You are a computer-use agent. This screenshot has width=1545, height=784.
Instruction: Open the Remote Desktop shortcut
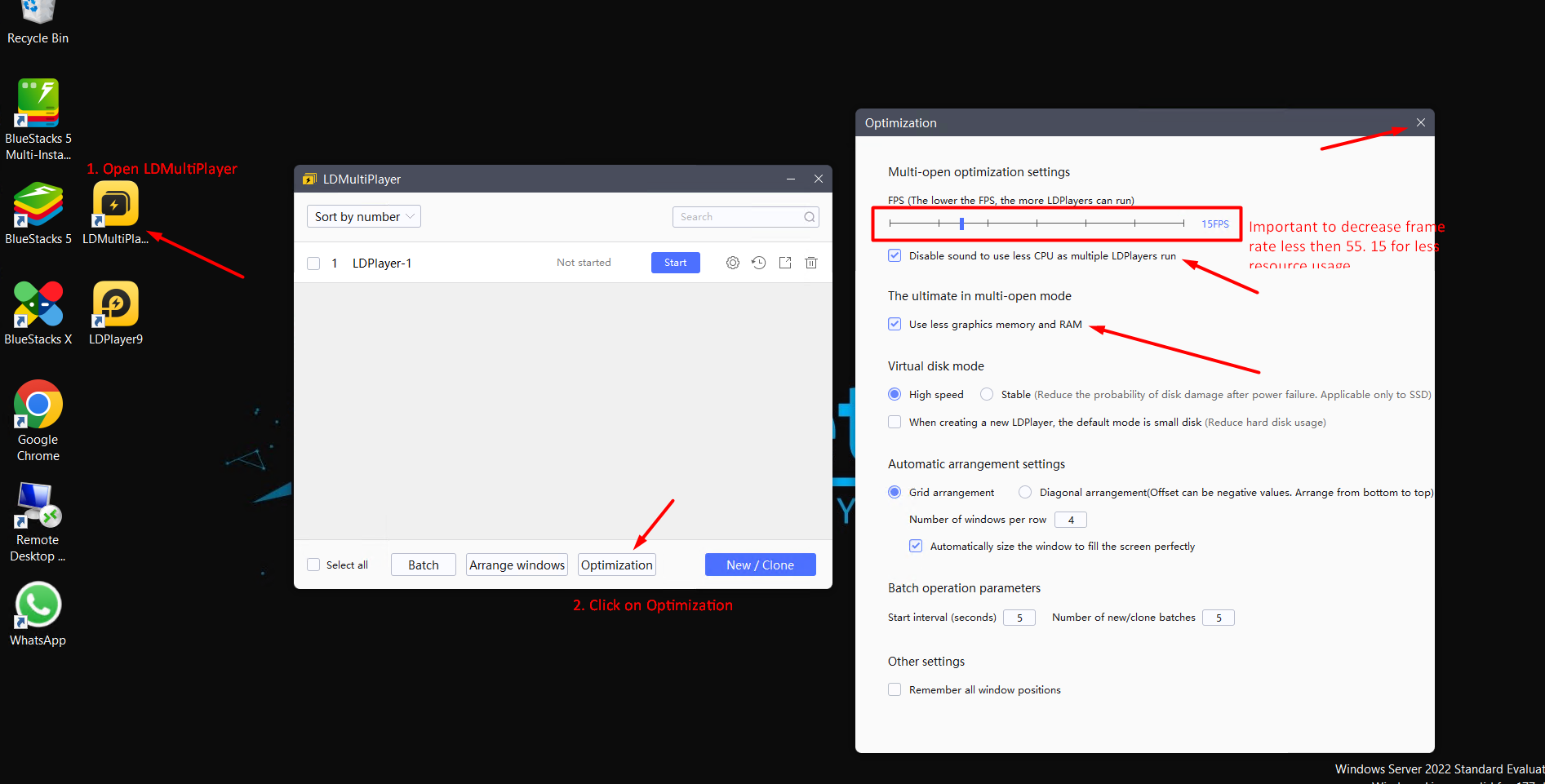tap(38, 522)
